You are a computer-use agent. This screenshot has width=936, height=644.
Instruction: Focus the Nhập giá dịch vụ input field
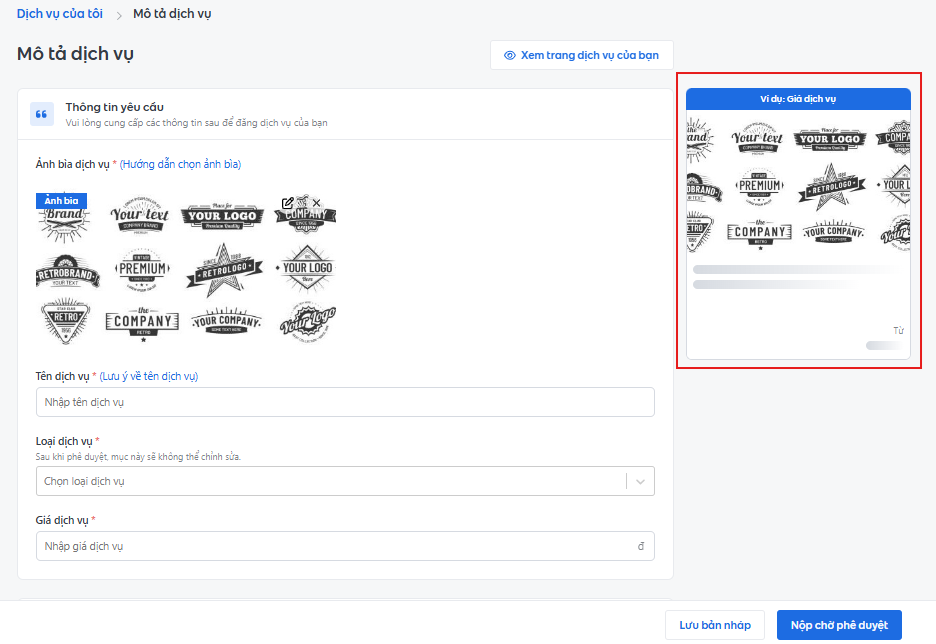tap(335, 546)
